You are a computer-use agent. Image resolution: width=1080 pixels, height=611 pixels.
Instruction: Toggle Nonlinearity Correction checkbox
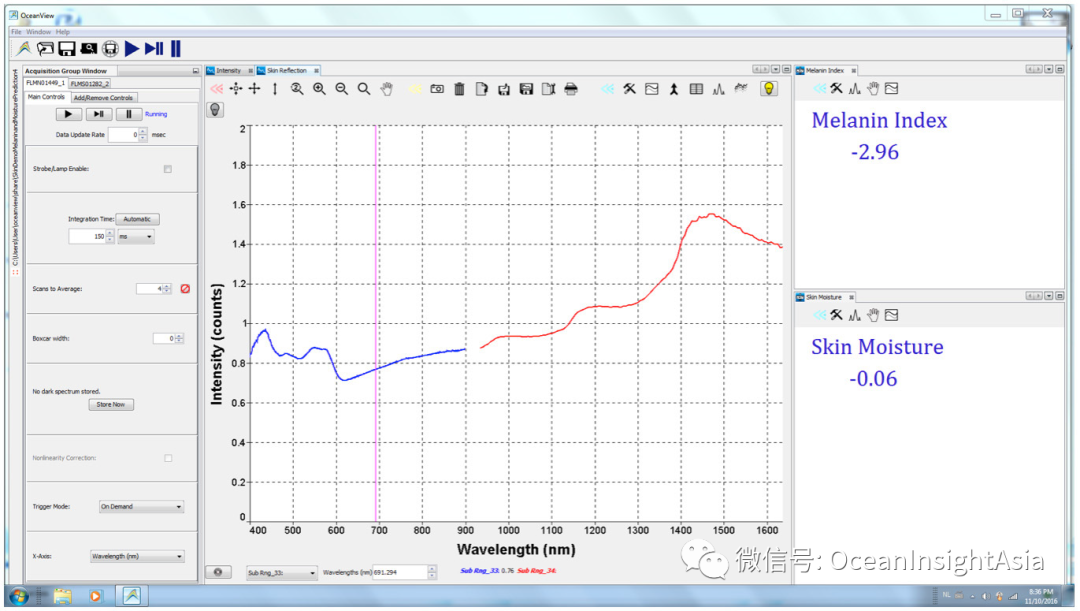168,458
